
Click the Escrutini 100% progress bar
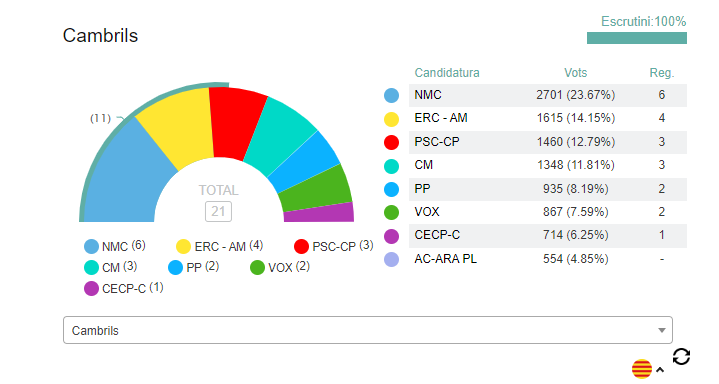637,38
